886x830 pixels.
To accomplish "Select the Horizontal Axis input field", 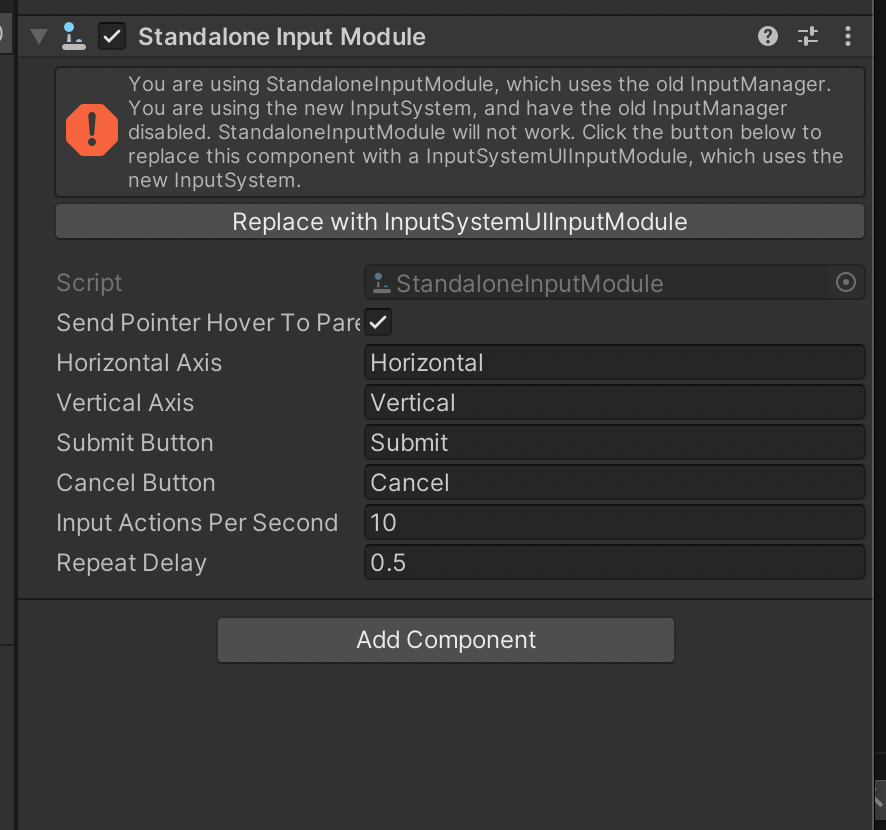I will 615,362.
